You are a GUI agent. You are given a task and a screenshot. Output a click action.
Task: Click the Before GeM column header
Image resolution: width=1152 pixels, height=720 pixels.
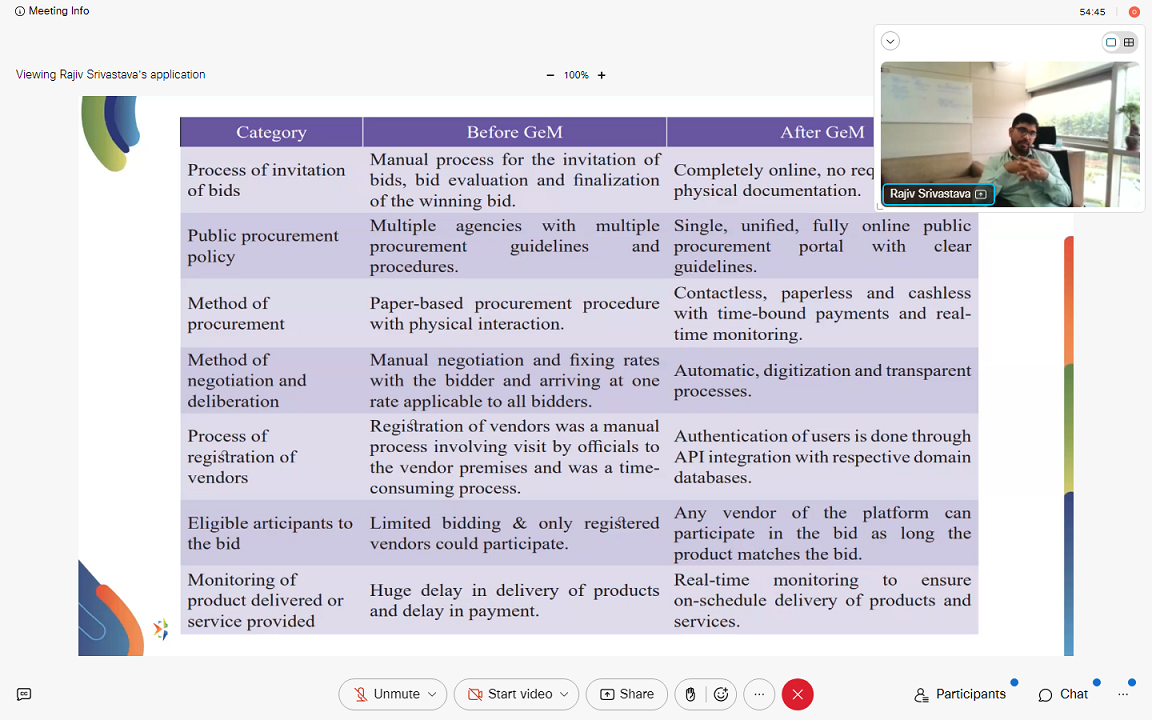pyautogui.click(x=514, y=132)
